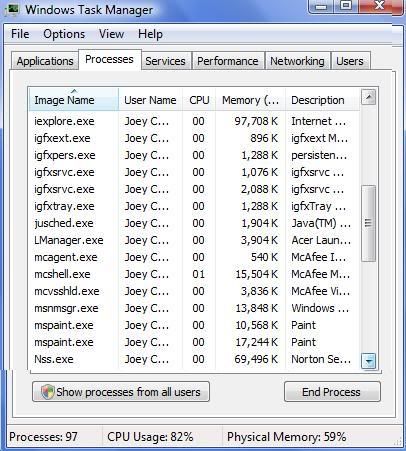406x451 pixels.
Task: Switch to the Services tab
Action: click(165, 61)
